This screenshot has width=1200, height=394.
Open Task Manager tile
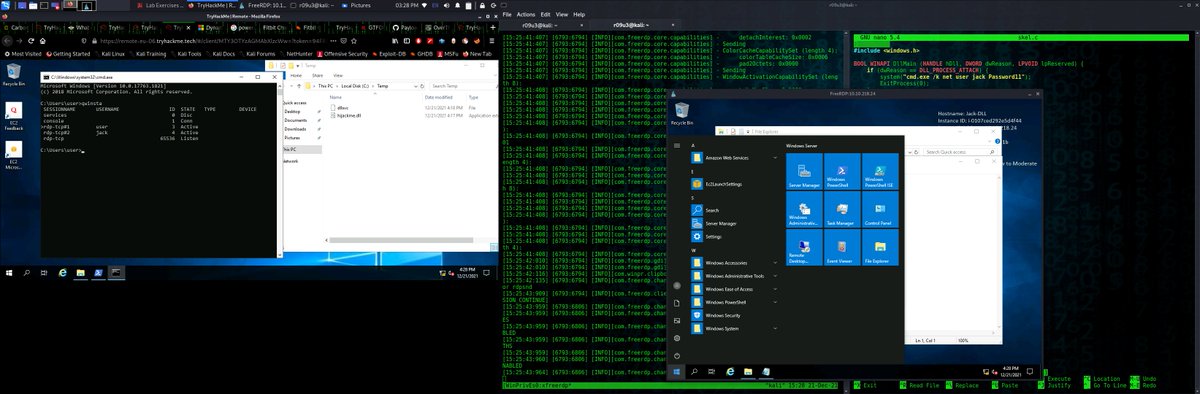tap(843, 209)
